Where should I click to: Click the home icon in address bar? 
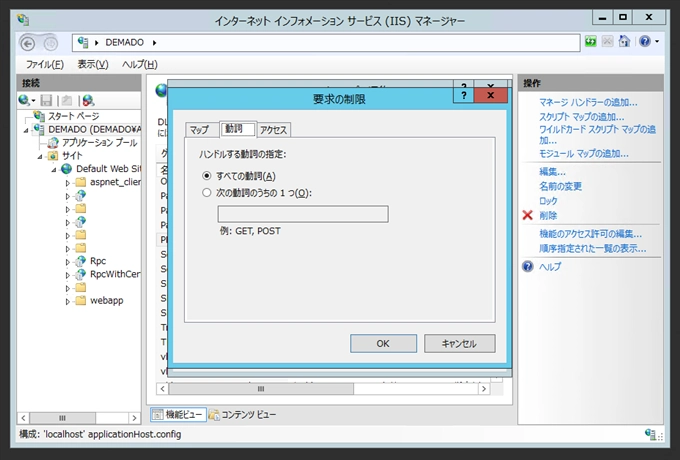coord(624,42)
